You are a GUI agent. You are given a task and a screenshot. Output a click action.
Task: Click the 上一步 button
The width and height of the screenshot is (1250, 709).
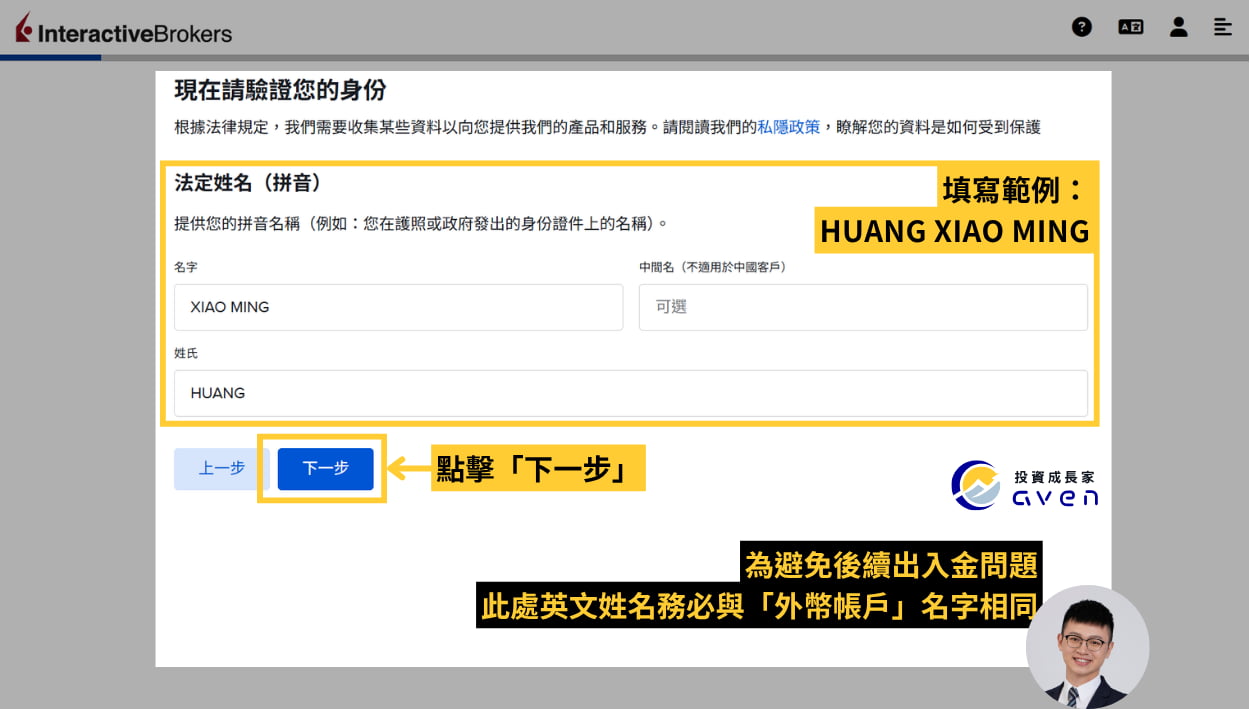click(222, 468)
